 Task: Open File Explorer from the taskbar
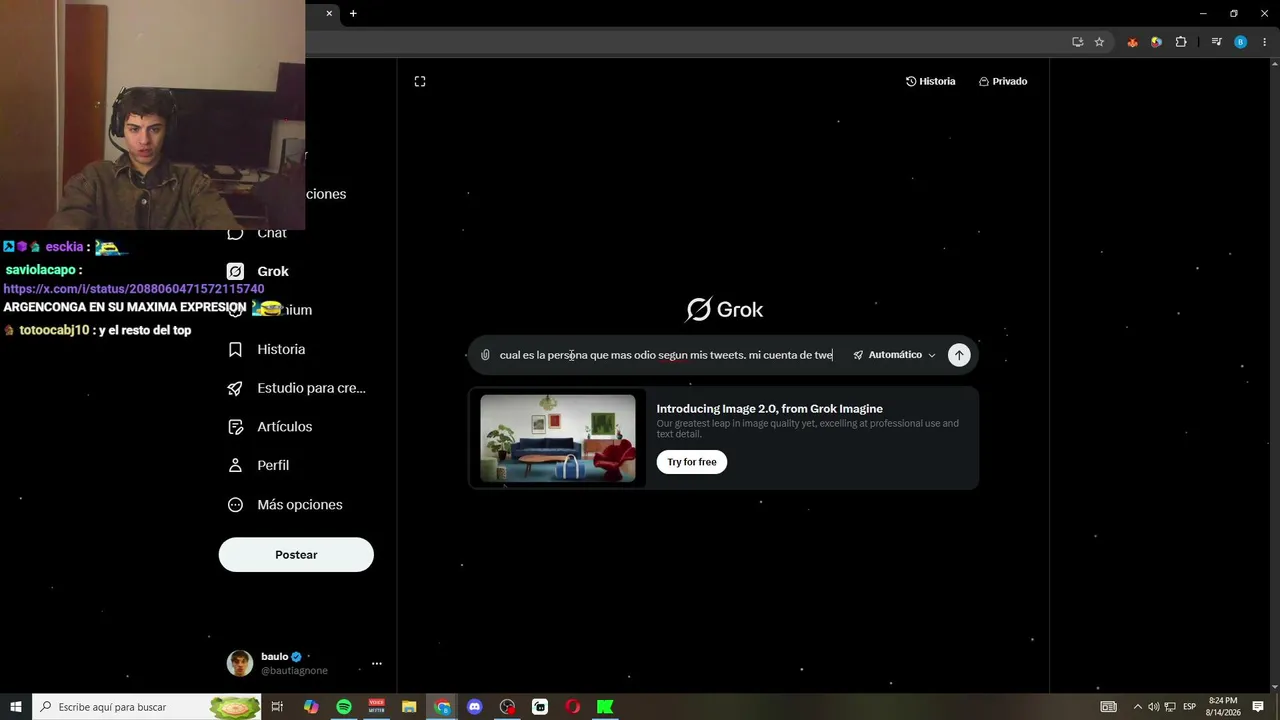pyautogui.click(x=409, y=707)
